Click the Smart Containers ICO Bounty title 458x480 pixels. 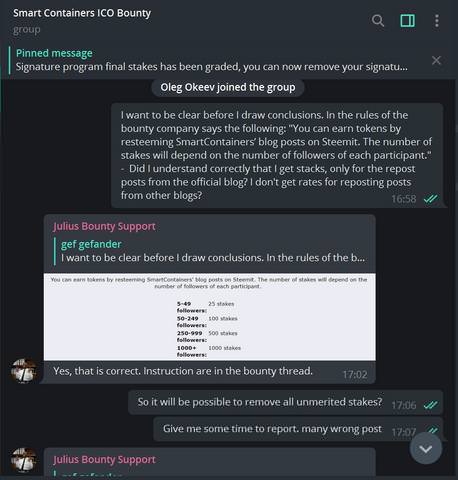[x=82, y=13]
